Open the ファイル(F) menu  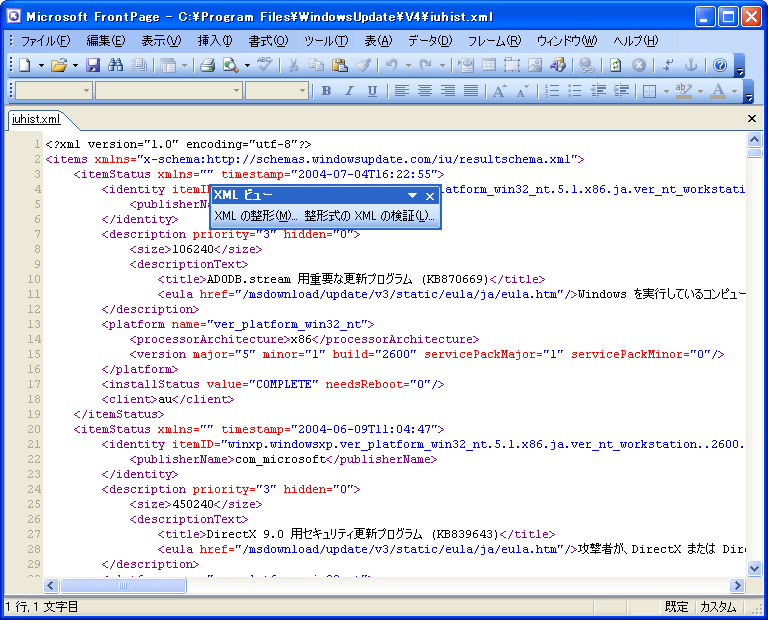[45, 41]
